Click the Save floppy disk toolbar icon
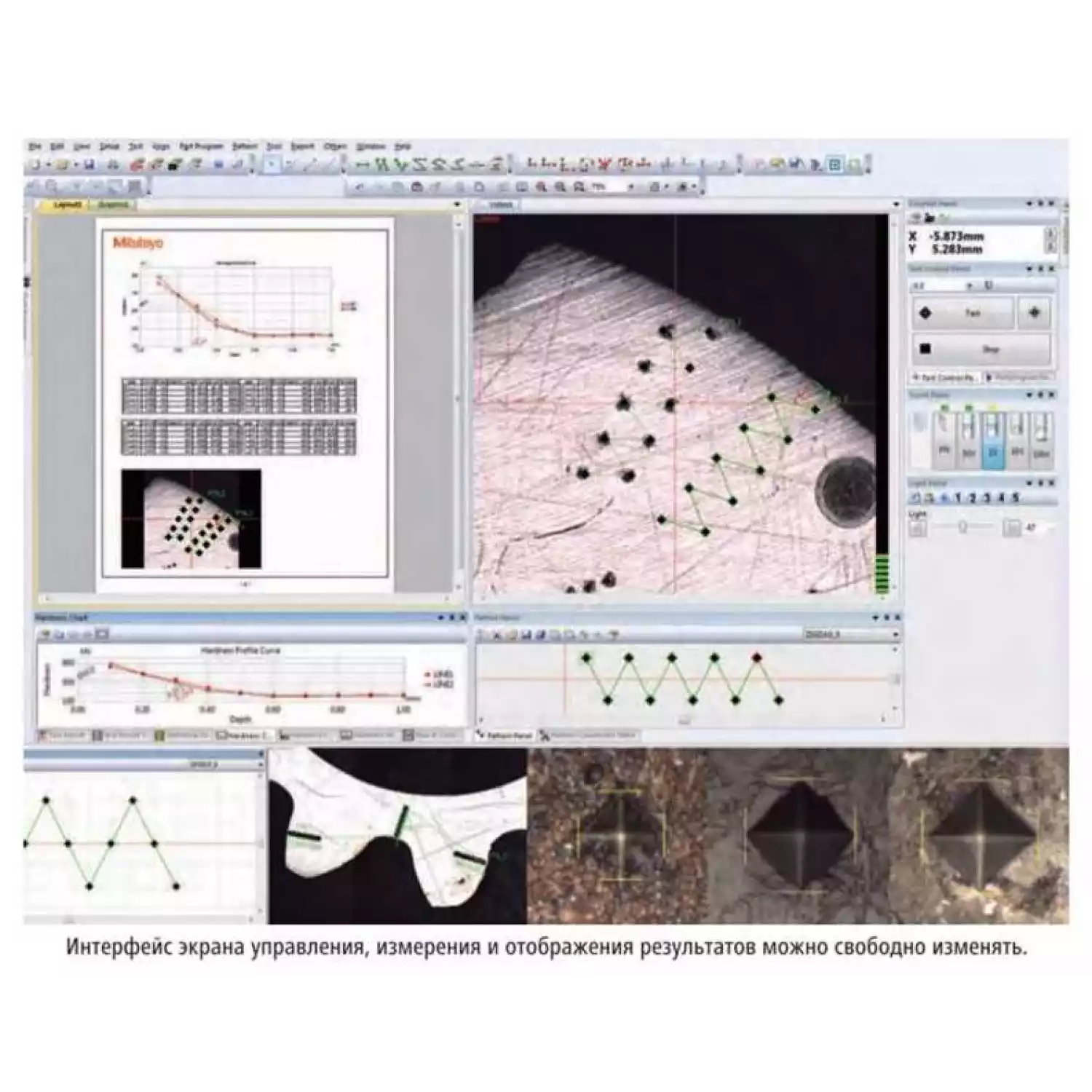The height and width of the screenshot is (1092, 1092). [x=89, y=165]
